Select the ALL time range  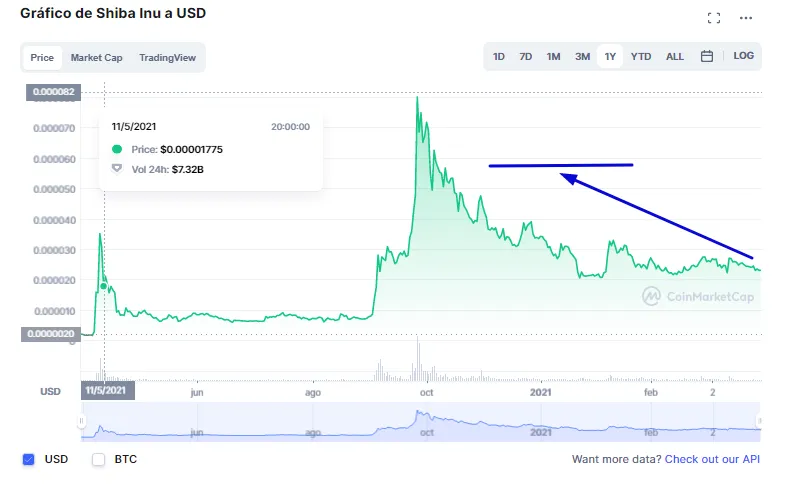pyautogui.click(x=675, y=57)
